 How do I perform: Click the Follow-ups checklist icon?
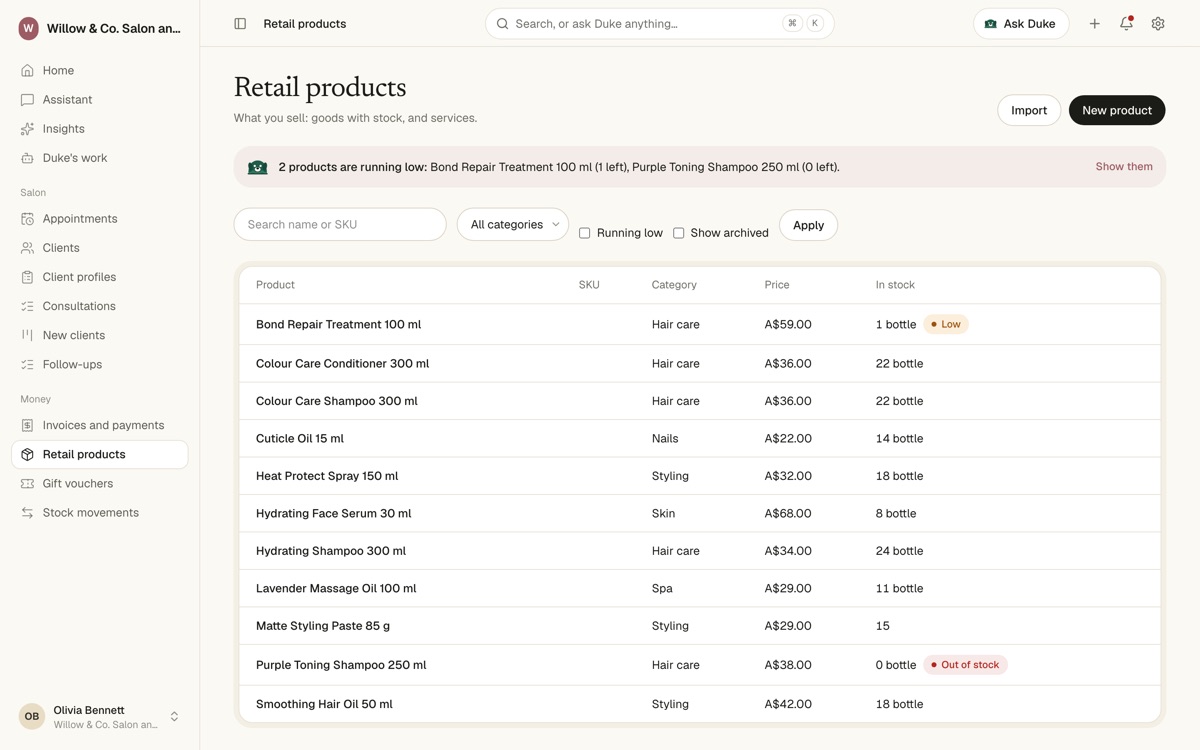pyautogui.click(x=27, y=364)
